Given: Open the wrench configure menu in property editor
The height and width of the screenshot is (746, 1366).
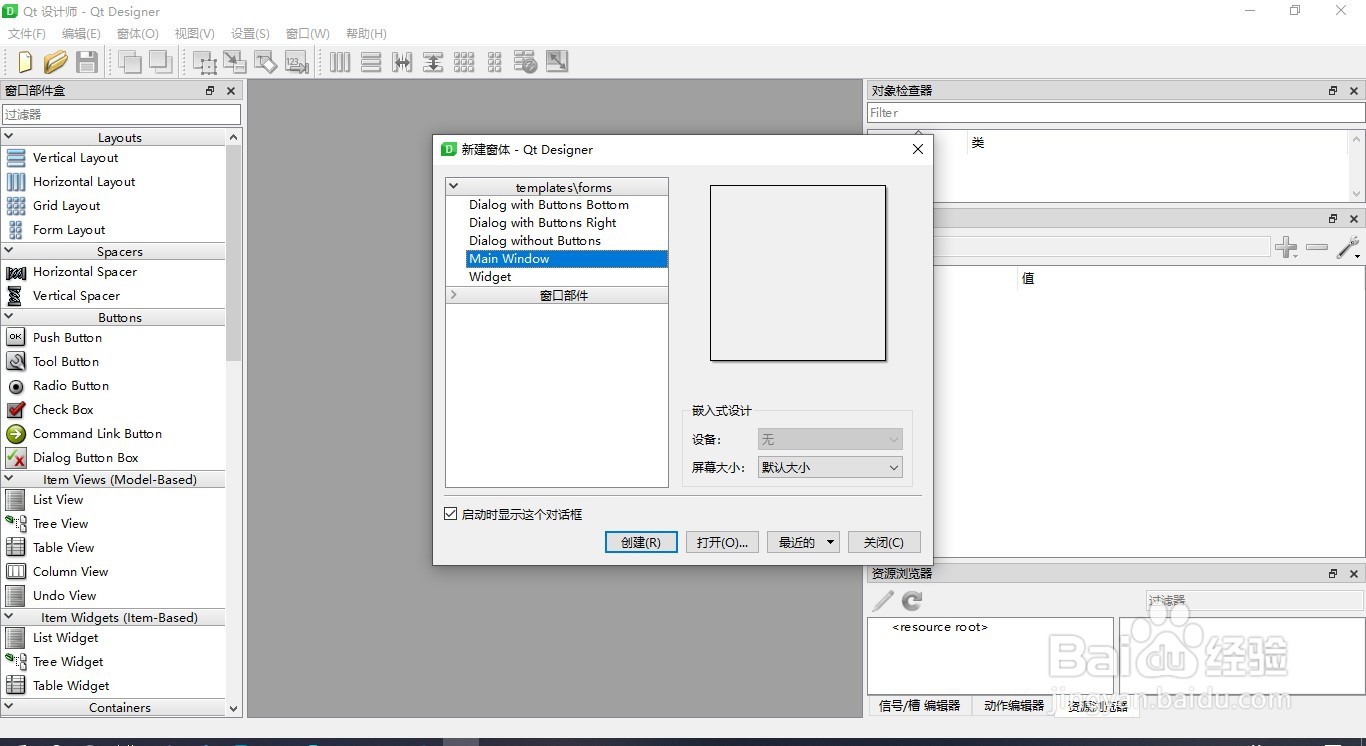Looking at the screenshot, I should [x=1348, y=247].
